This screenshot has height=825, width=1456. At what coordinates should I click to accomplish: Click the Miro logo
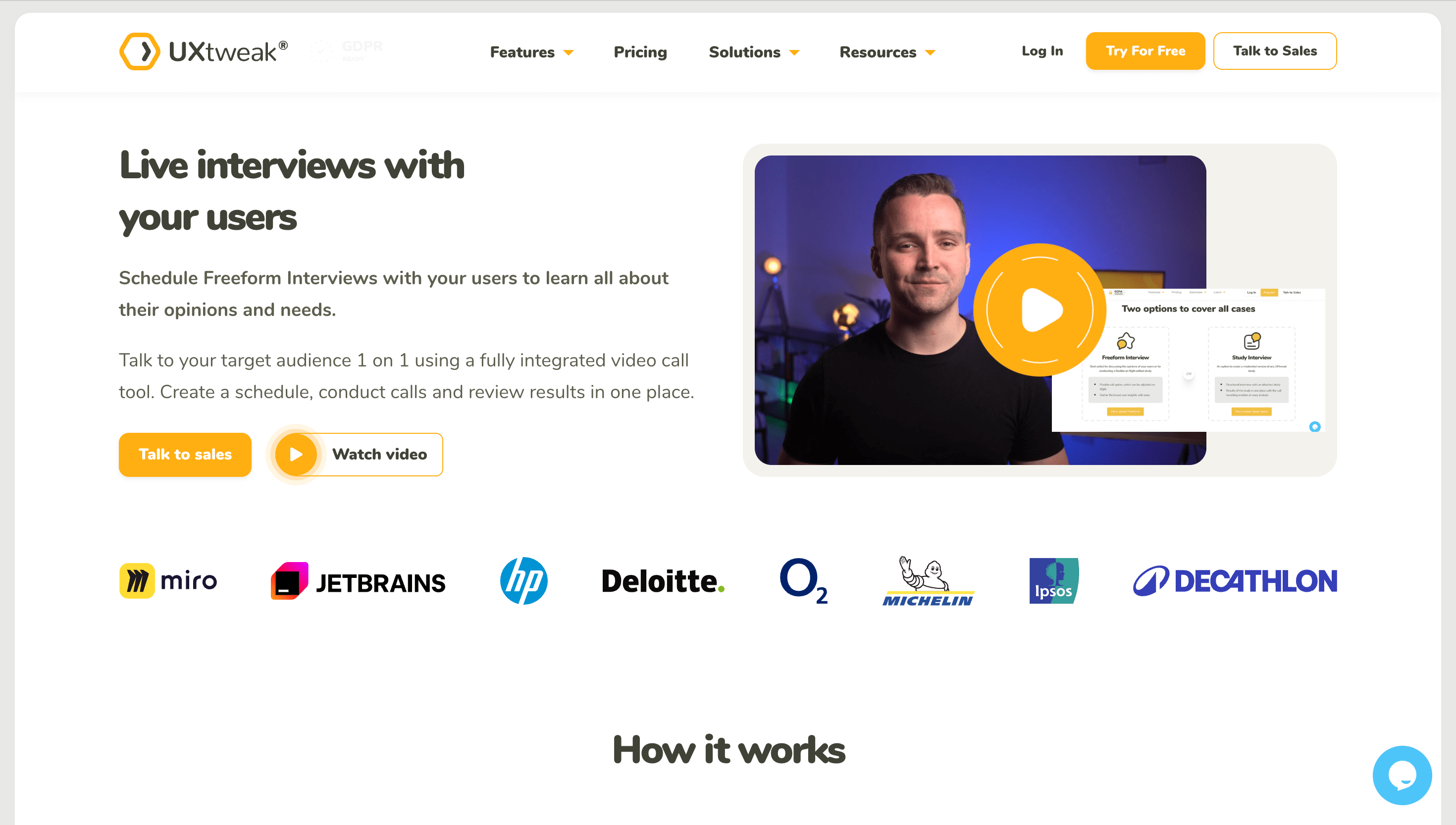(168, 581)
